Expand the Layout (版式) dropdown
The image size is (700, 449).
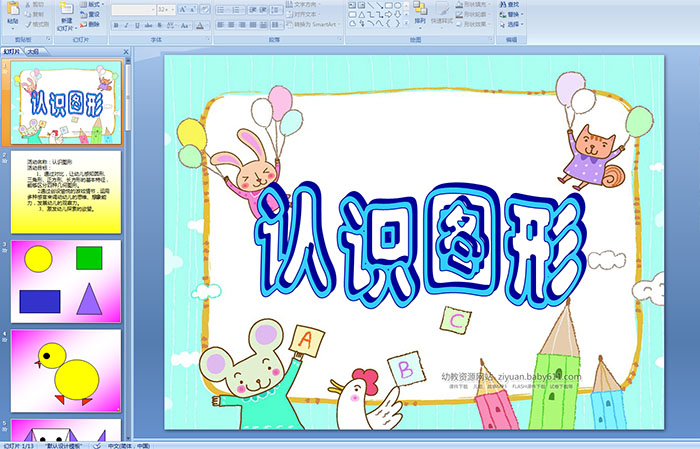(92, 4)
